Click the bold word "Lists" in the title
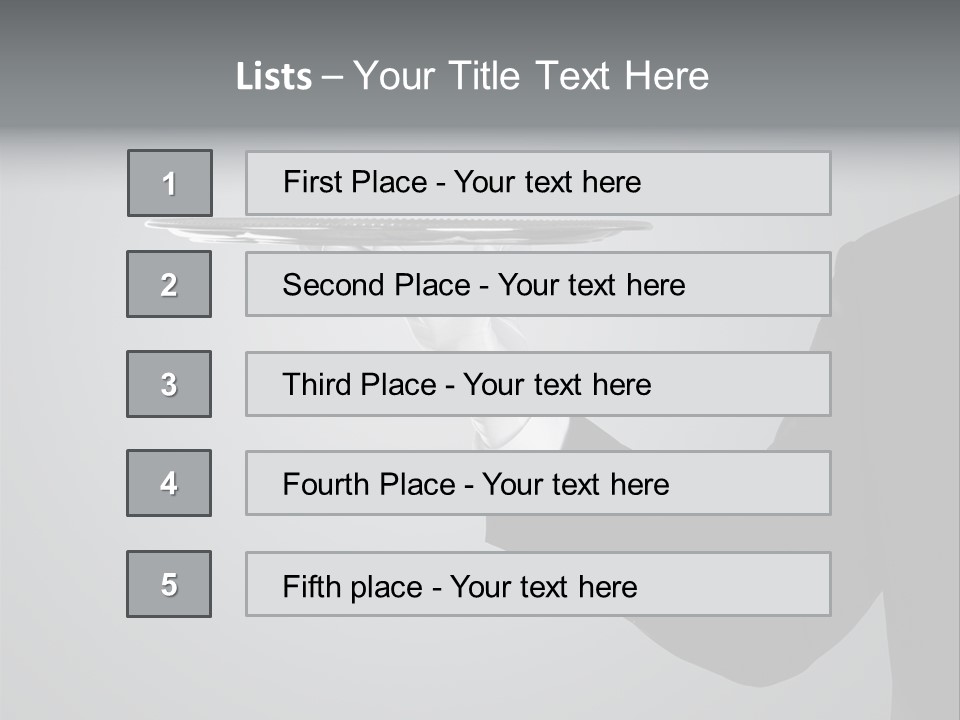 [x=273, y=77]
